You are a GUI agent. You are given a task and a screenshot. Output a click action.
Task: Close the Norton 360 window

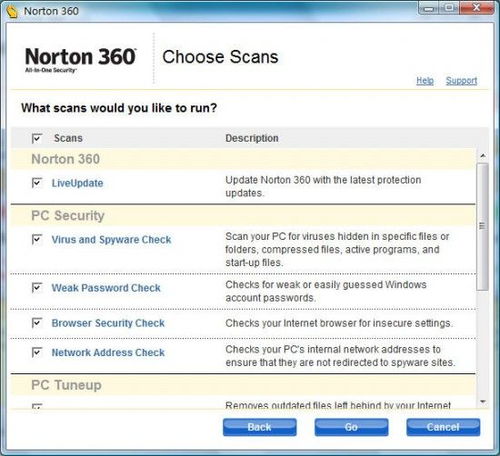(477, 8)
